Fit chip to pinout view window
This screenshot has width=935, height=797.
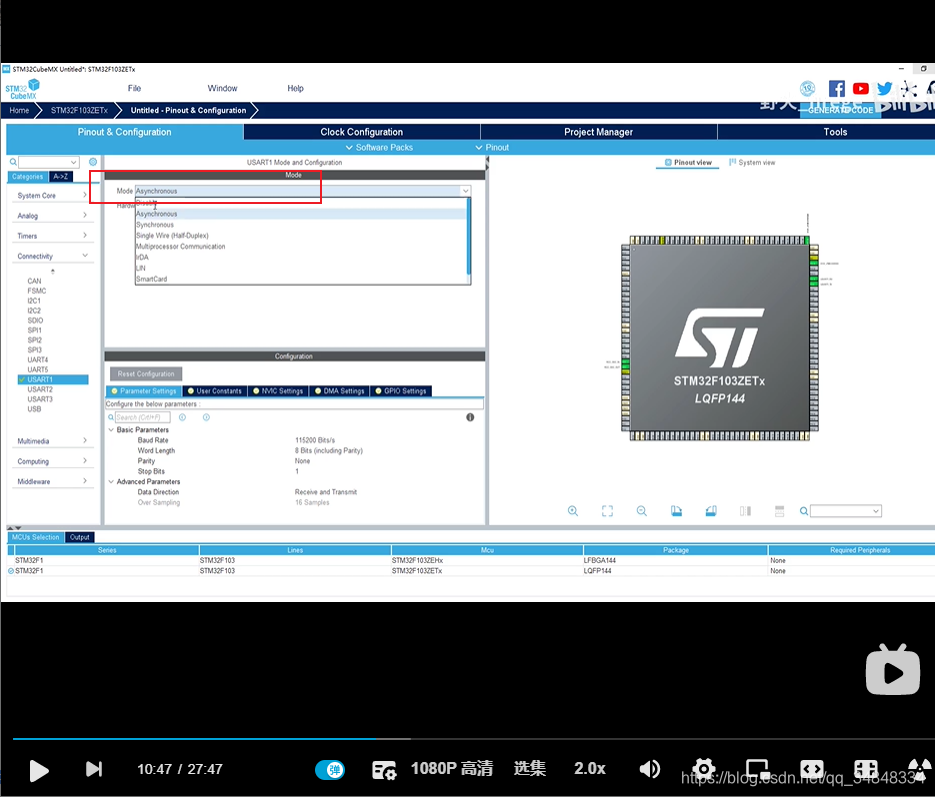point(607,511)
